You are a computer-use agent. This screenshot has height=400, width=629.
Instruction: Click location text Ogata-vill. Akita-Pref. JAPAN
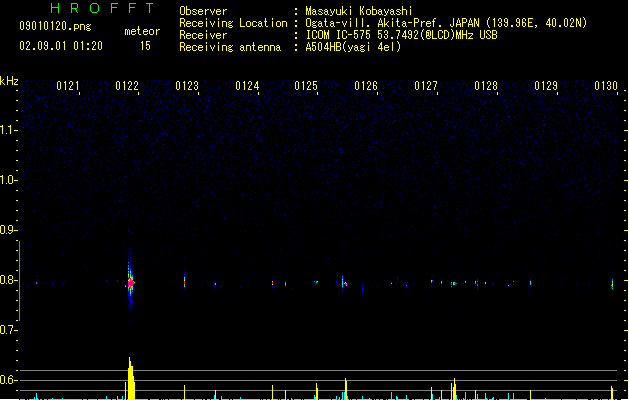393,23
